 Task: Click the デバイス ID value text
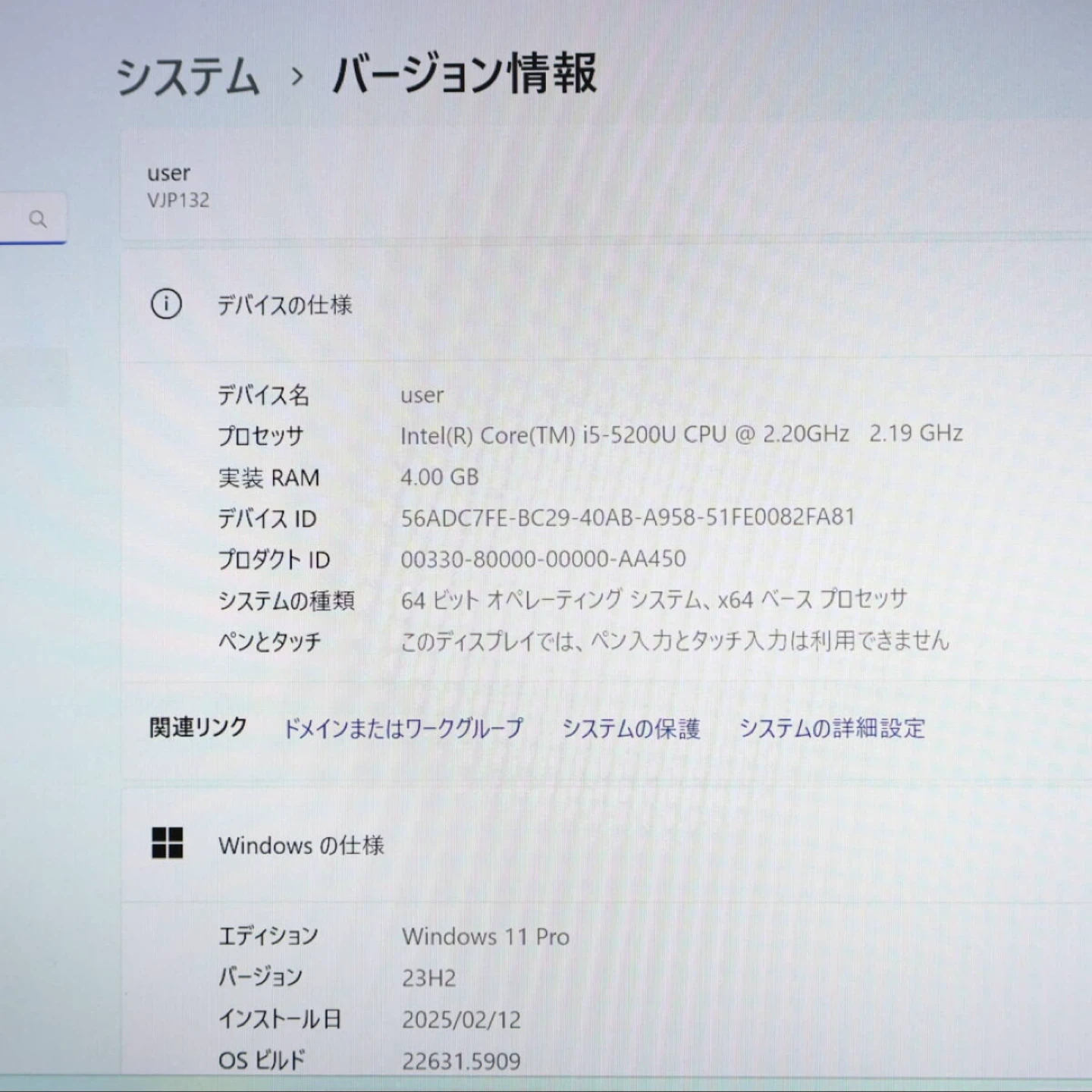(627, 517)
